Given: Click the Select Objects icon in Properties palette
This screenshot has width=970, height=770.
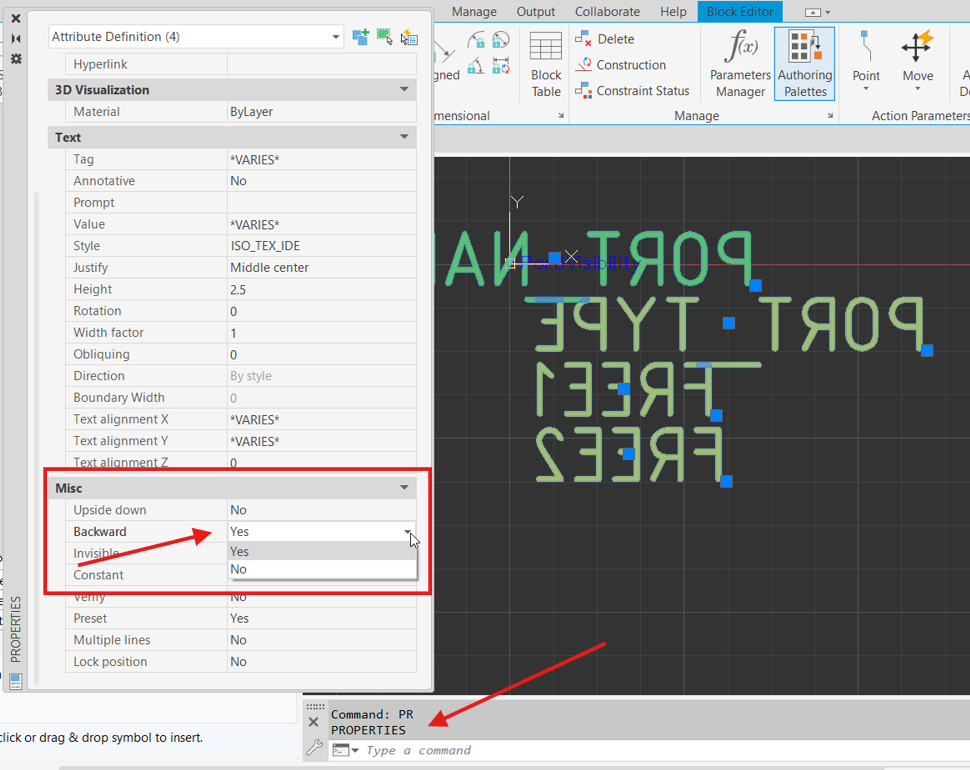Looking at the screenshot, I should point(385,37).
